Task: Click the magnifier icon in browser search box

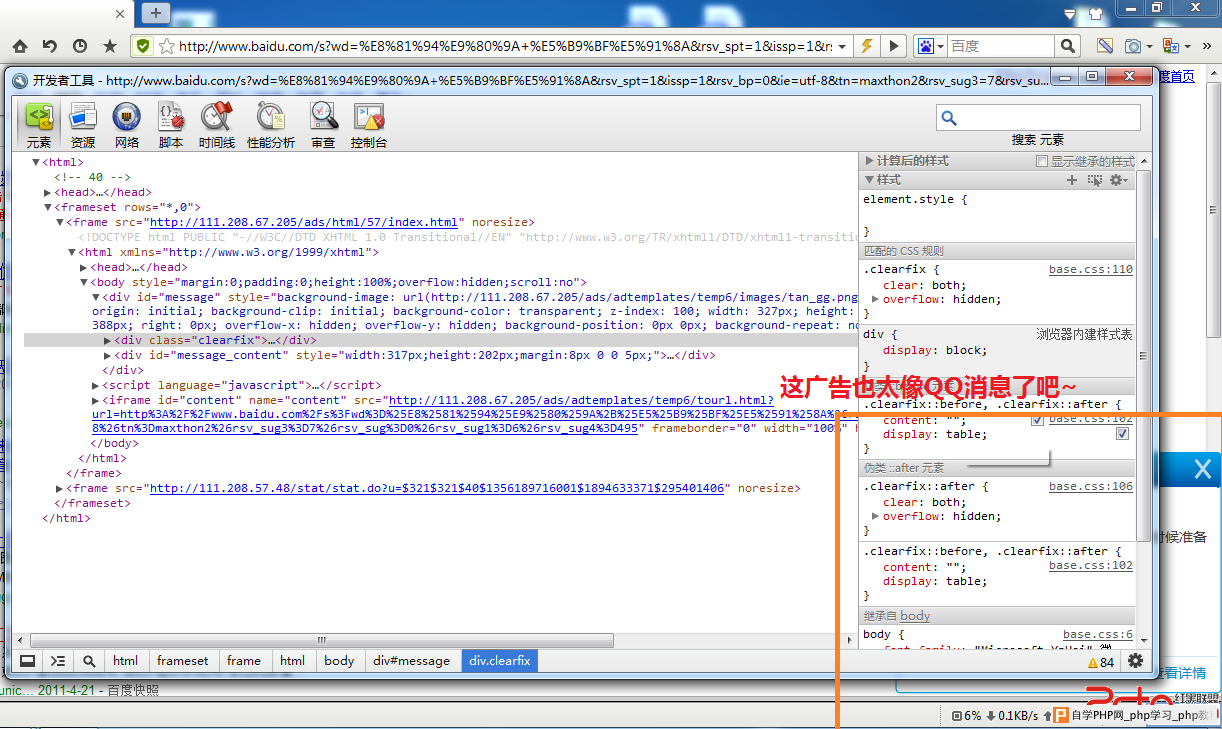Action: [1069, 46]
